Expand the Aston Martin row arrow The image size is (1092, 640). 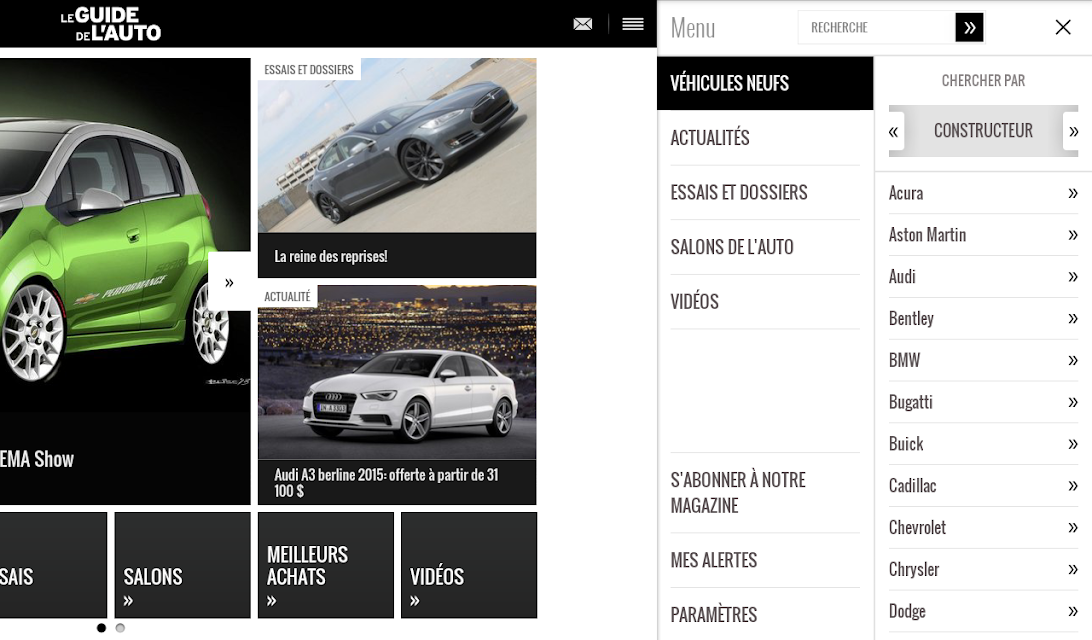1072,235
